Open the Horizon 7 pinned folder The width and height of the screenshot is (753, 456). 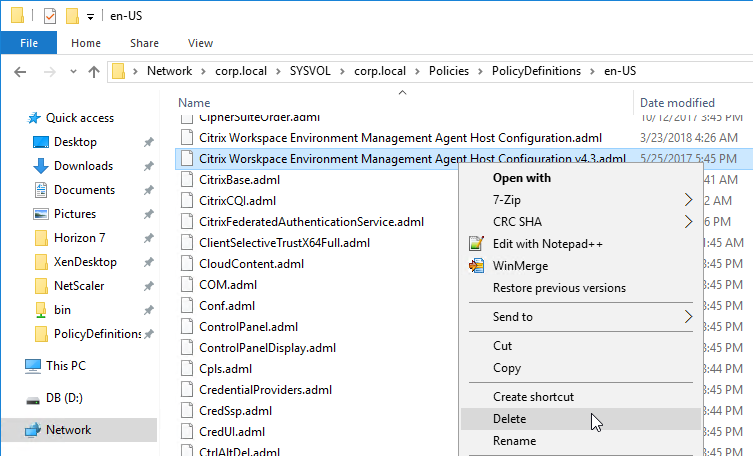pyautogui.click(x=79, y=238)
